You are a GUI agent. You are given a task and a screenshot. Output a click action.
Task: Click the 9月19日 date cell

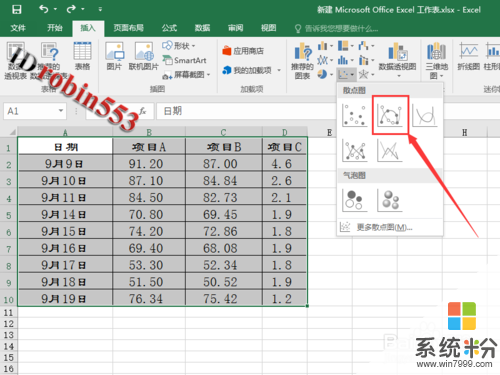pos(65,298)
